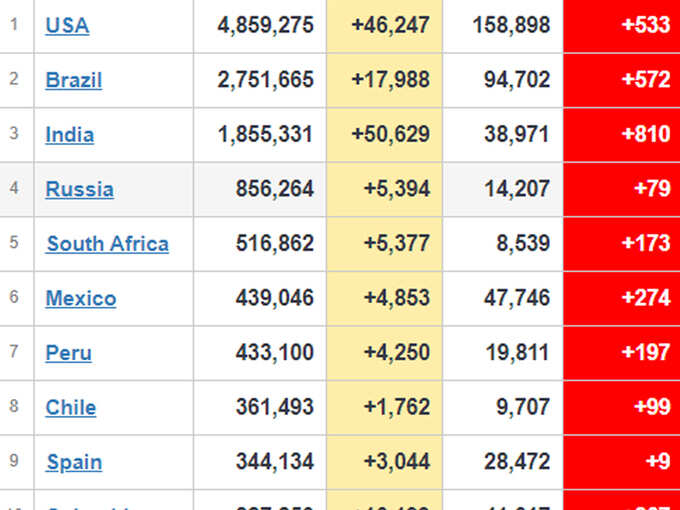680x510 pixels.
Task: Click Brazil new deaths +572 red cell
Action: 621,80
